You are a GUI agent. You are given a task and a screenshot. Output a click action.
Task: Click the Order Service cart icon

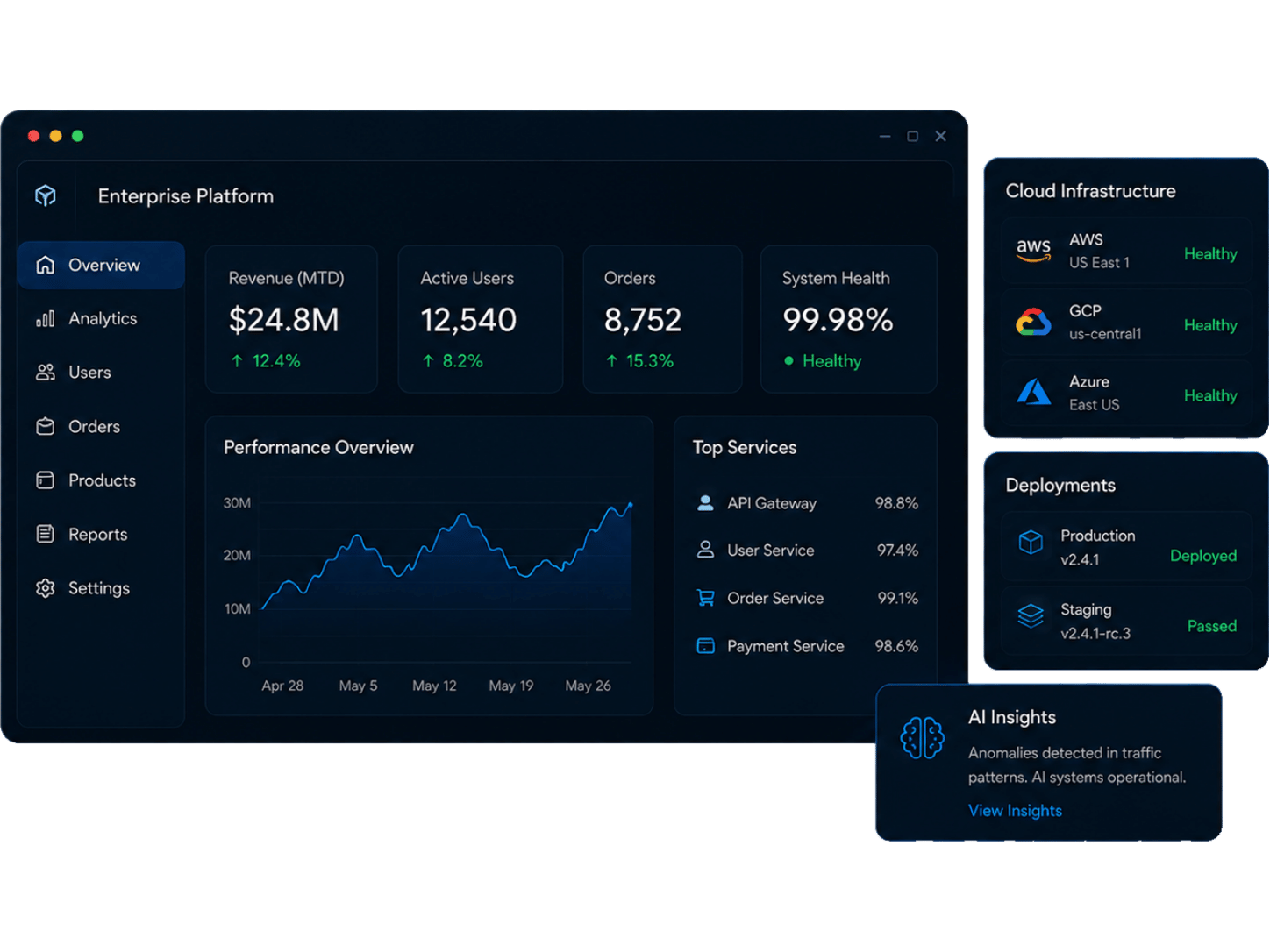tap(705, 598)
